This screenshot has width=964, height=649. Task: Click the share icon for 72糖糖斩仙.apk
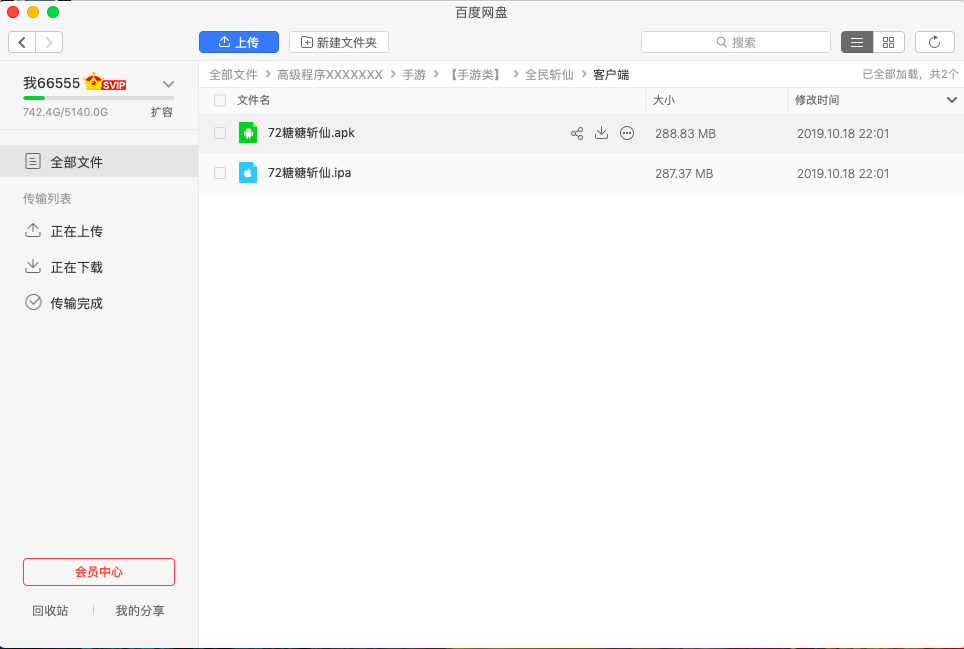pos(577,133)
